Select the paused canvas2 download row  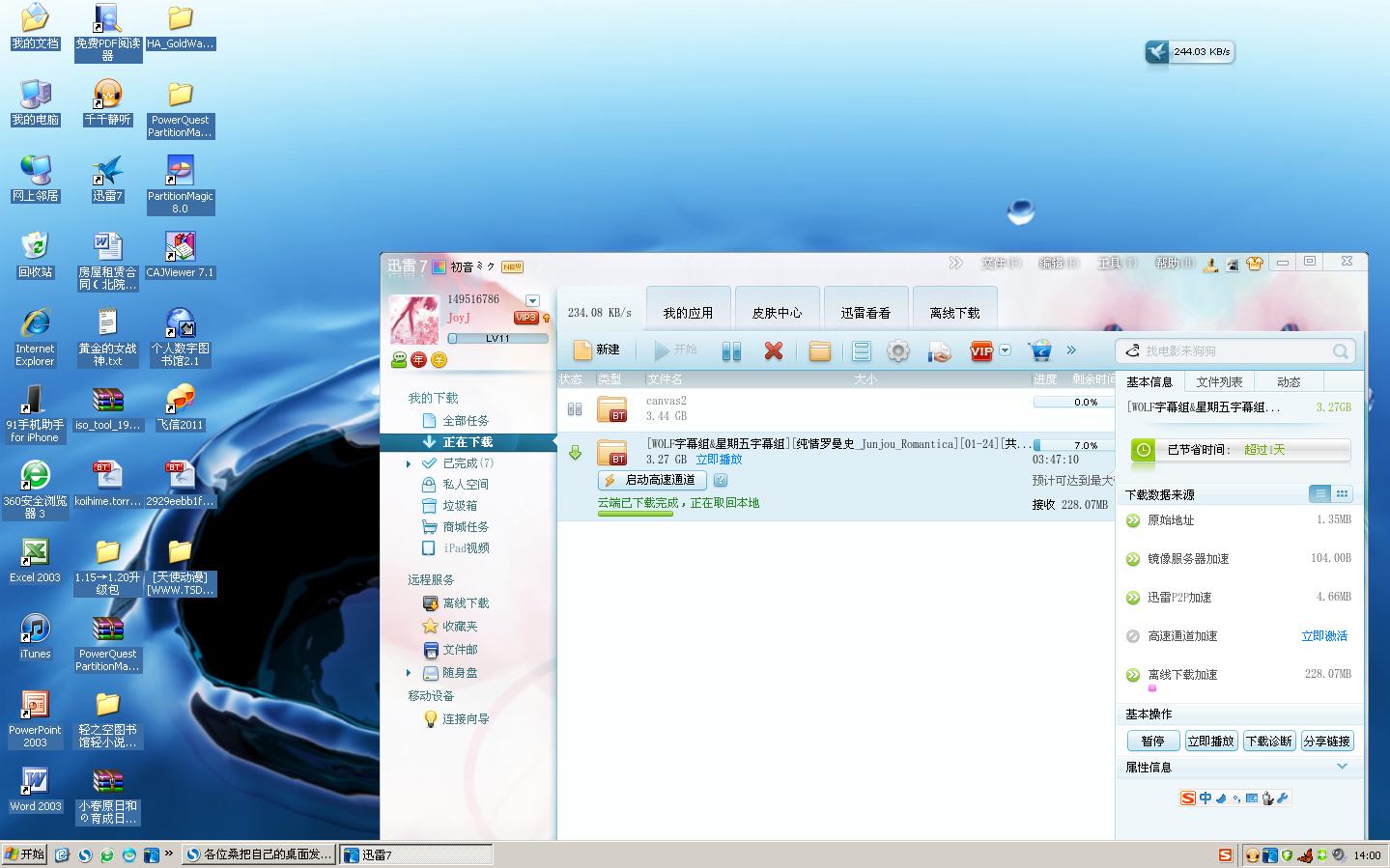tap(836, 409)
